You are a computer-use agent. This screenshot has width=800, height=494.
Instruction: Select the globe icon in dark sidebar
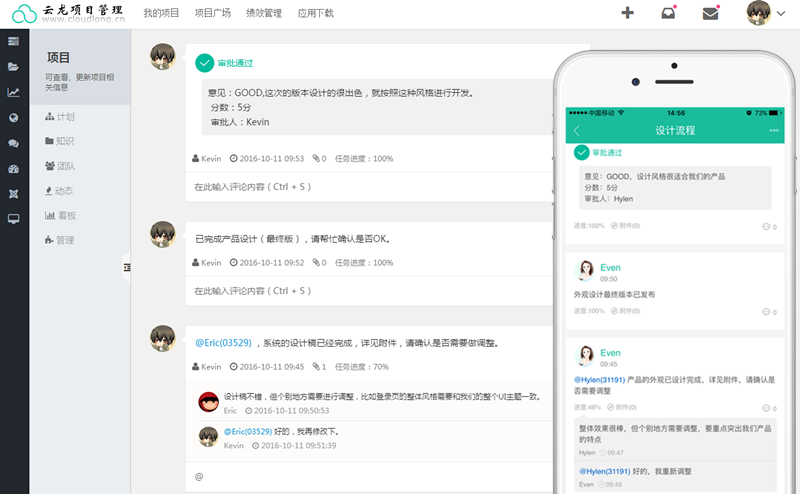(x=13, y=117)
